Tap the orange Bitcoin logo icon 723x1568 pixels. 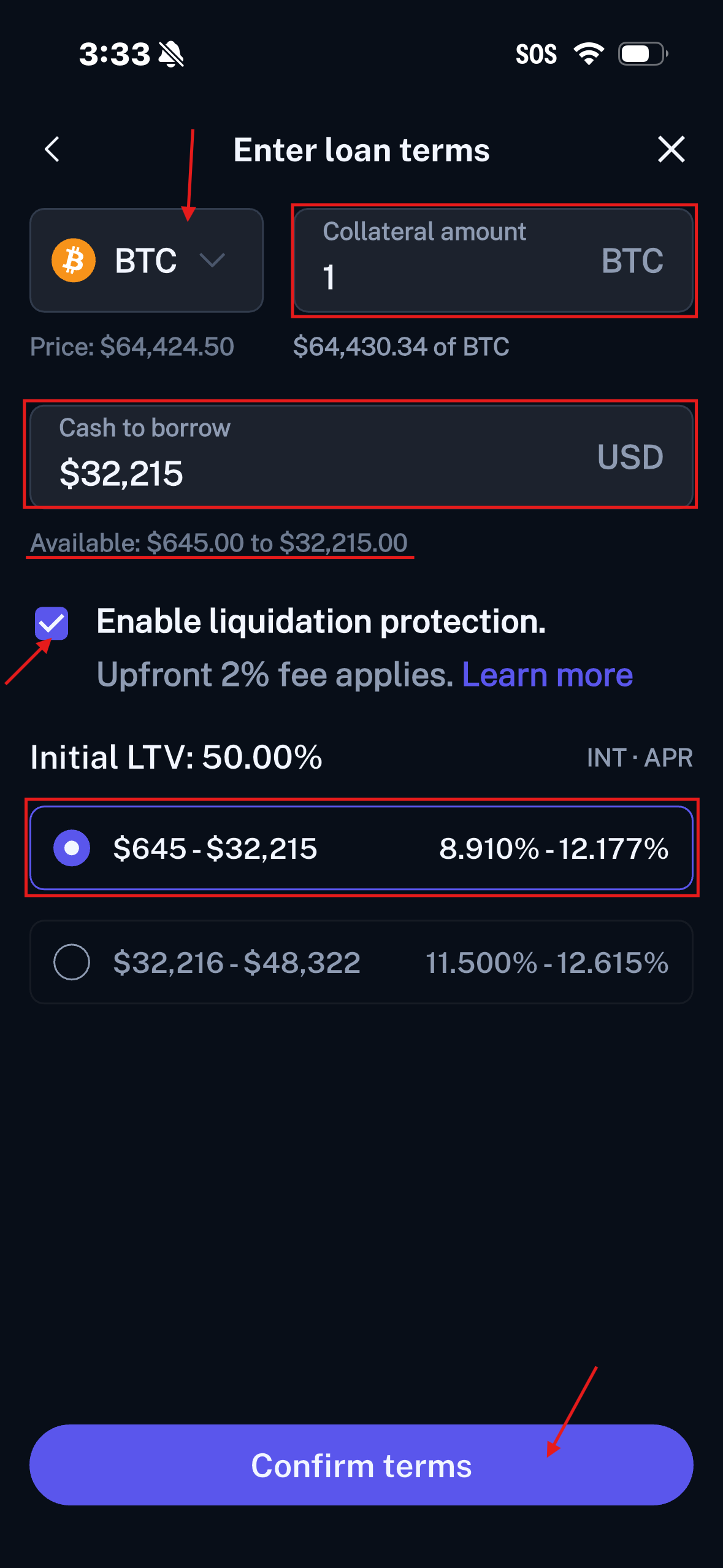[74, 260]
